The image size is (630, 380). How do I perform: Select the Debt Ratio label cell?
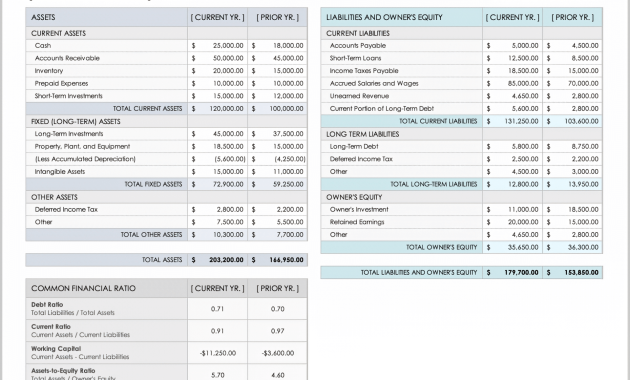click(106, 308)
